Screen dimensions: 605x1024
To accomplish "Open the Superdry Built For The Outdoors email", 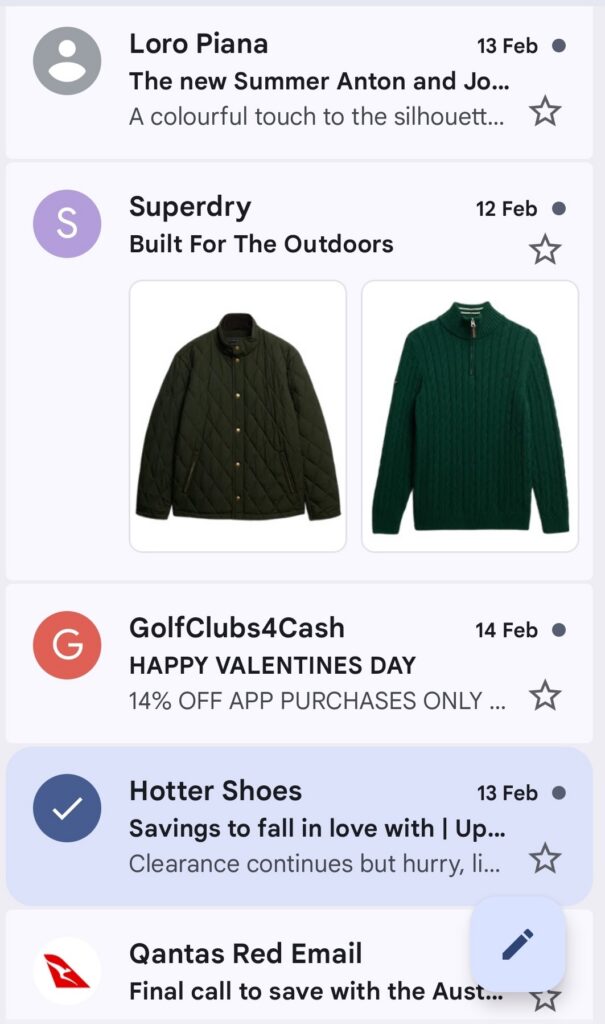I will coord(262,244).
